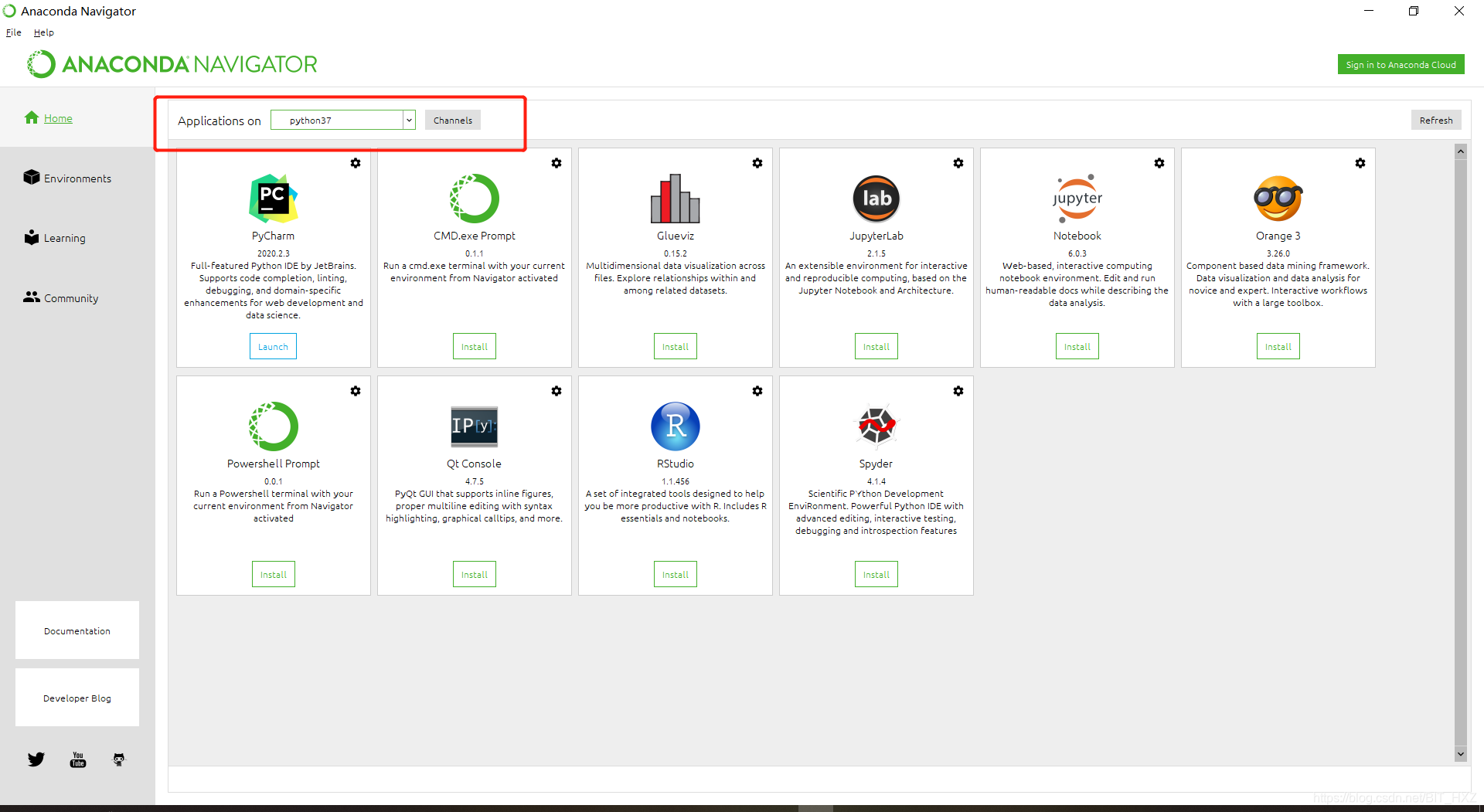Click the scrollbar up arrow

click(x=1461, y=151)
